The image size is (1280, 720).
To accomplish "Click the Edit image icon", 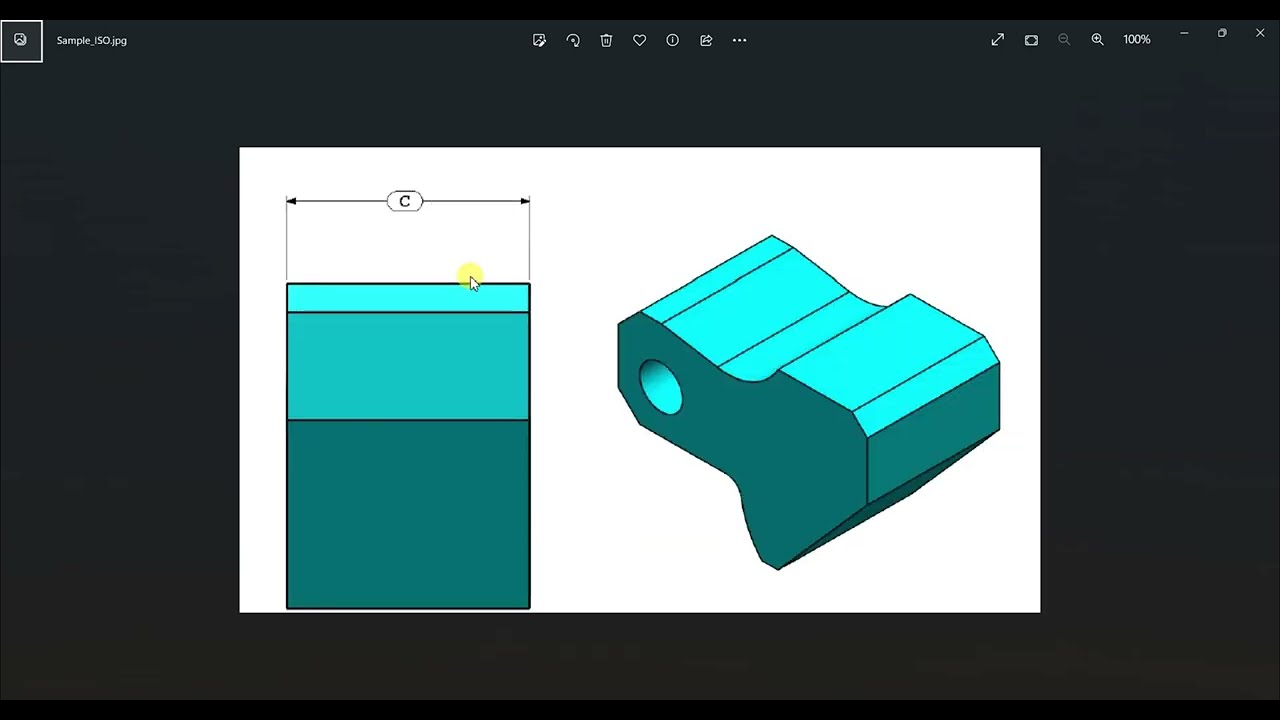I will [539, 40].
